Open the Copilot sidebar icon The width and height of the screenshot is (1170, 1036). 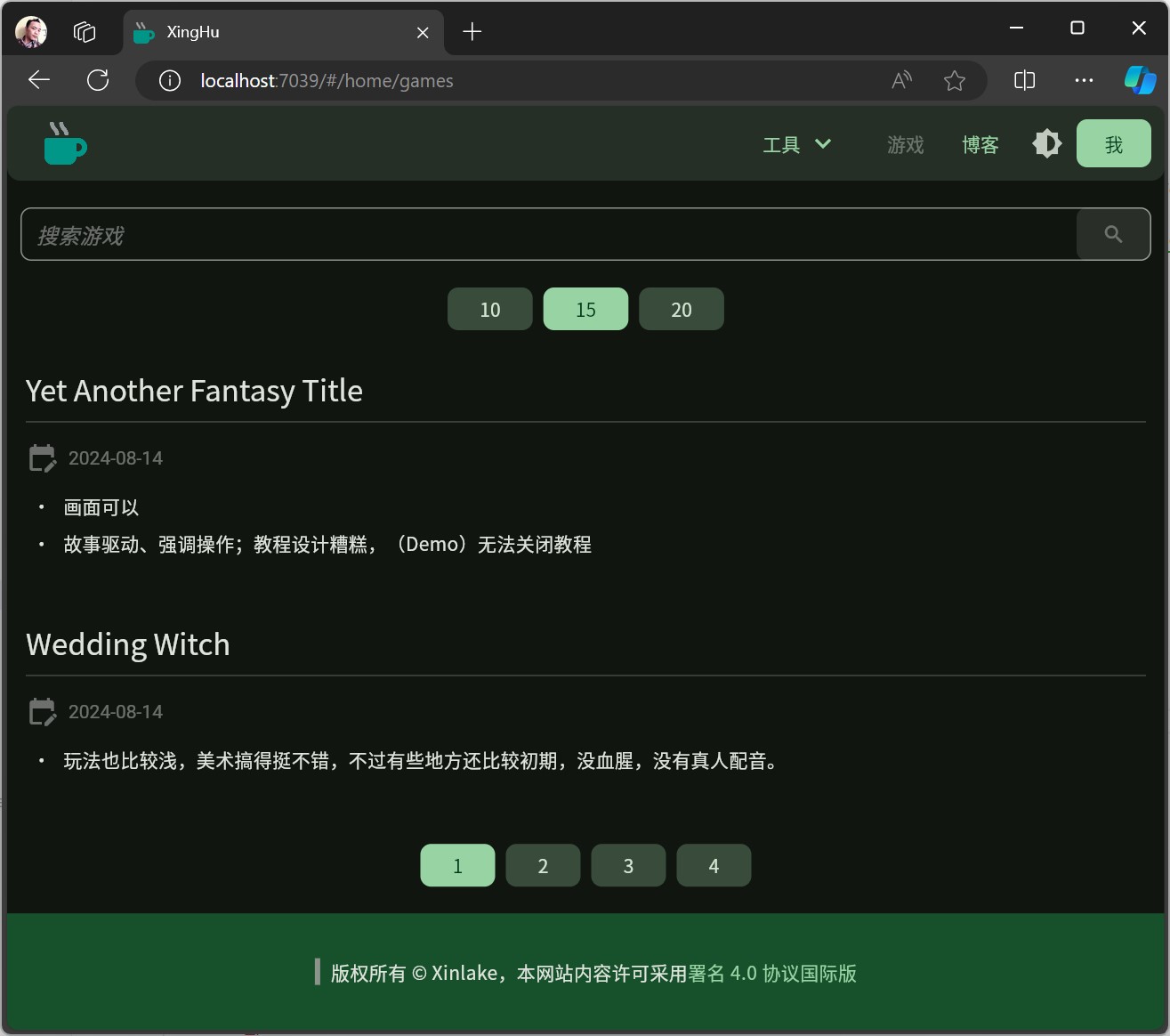click(1140, 80)
